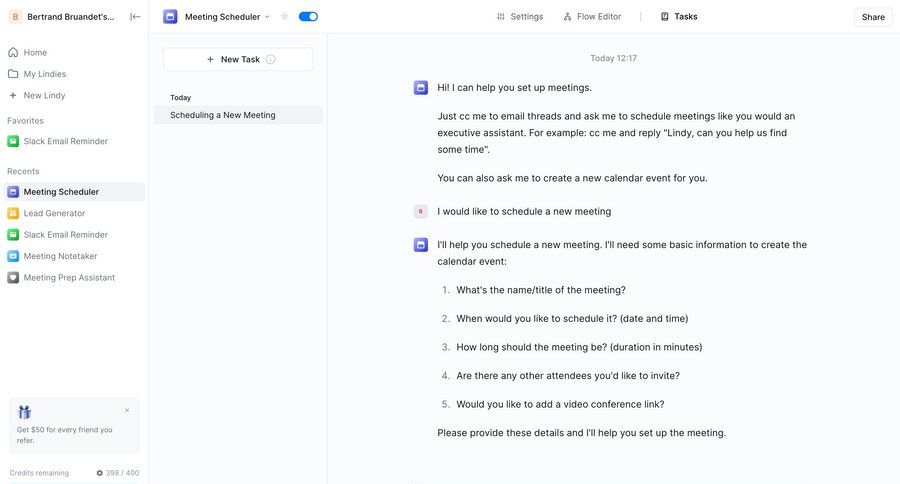Click 'Would you like to add a video conference link?'
The width and height of the screenshot is (900, 484).
(x=560, y=404)
